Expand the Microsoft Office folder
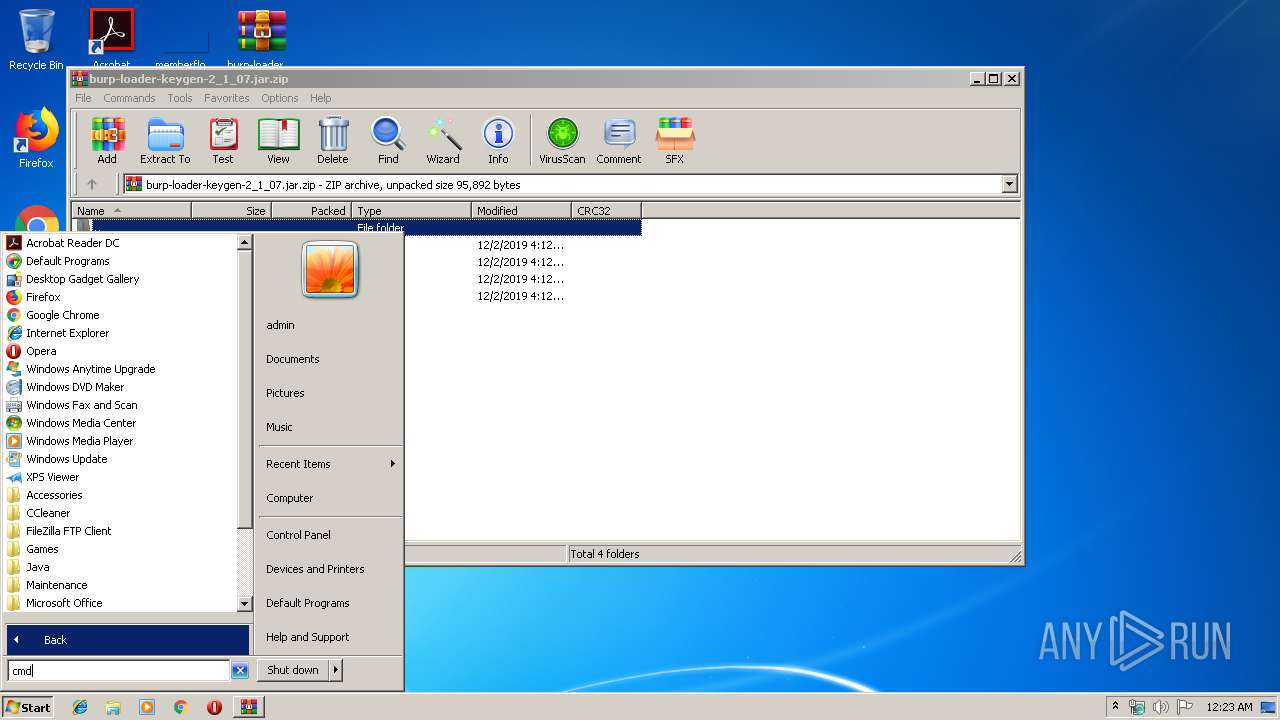Screen dimensions: 1280x720 click(64, 603)
